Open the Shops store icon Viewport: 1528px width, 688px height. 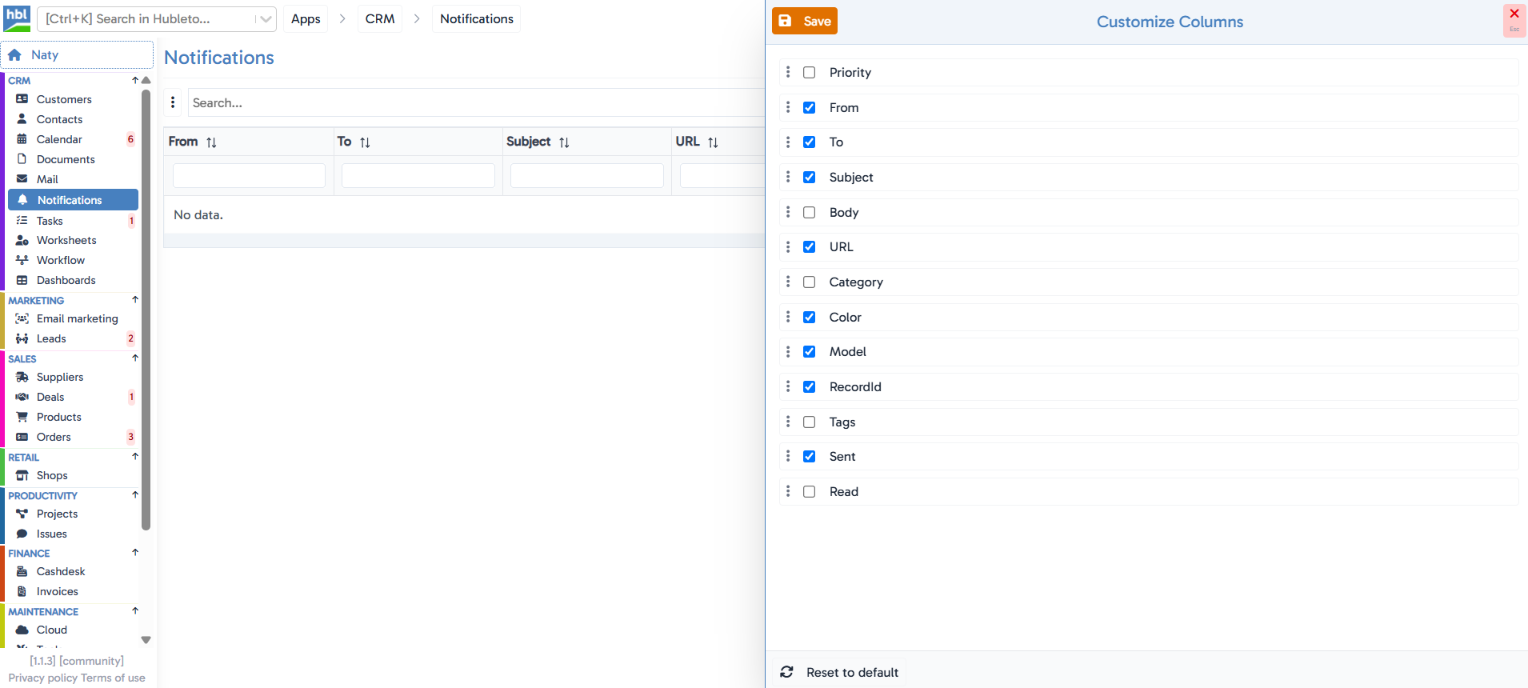pyautogui.click(x=22, y=476)
